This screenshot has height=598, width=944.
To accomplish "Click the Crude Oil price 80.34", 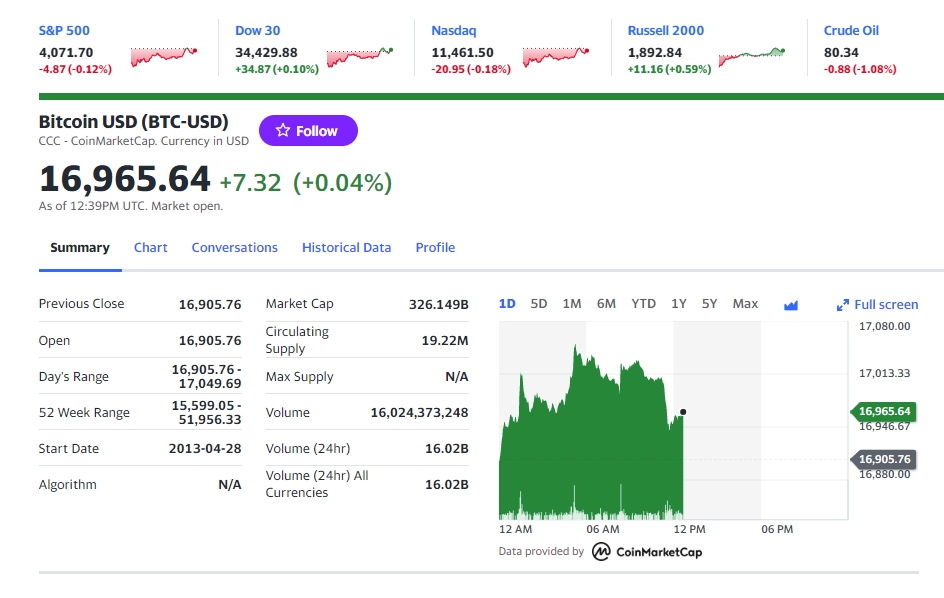I will [841, 52].
